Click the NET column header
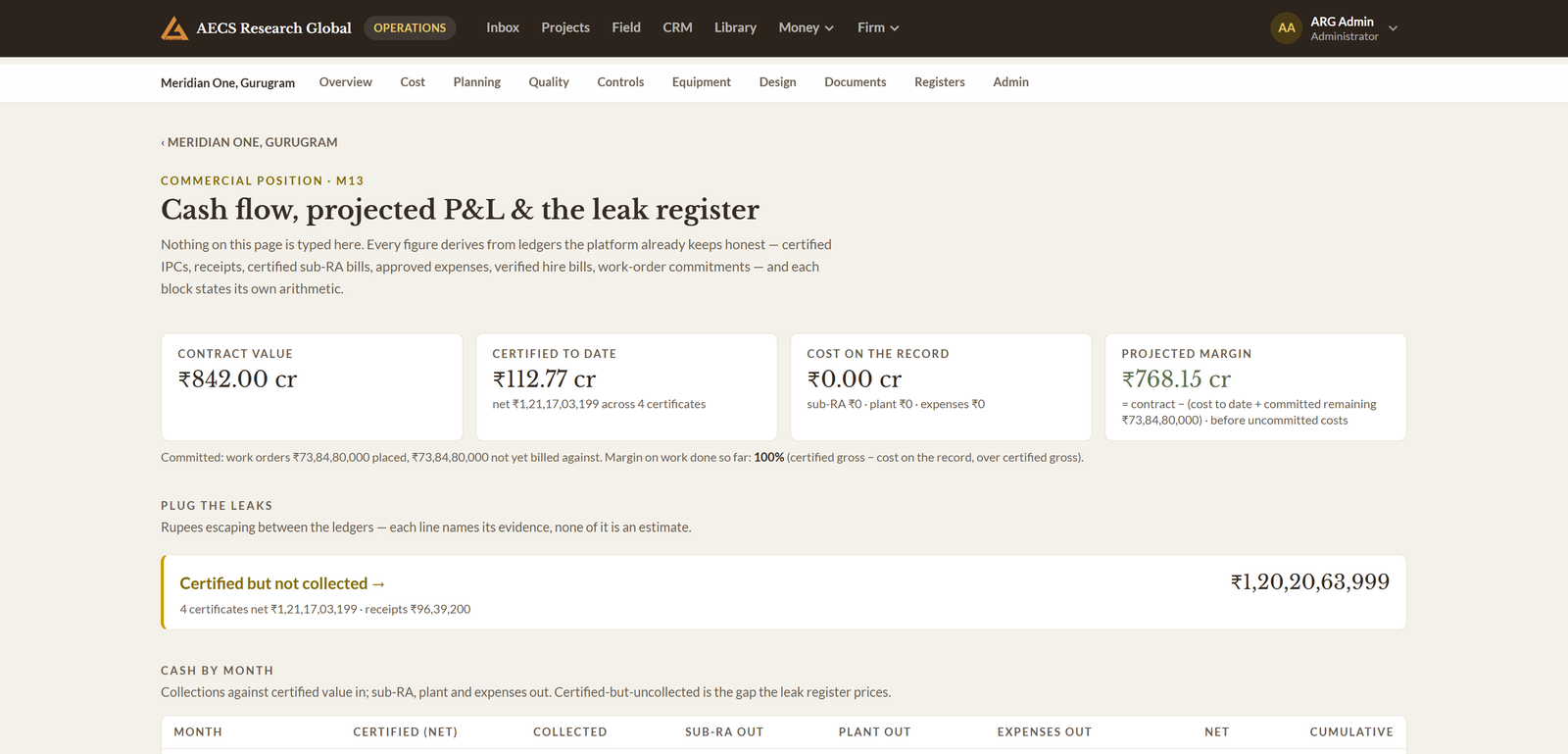 pyautogui.click(x=1216, y=732)
